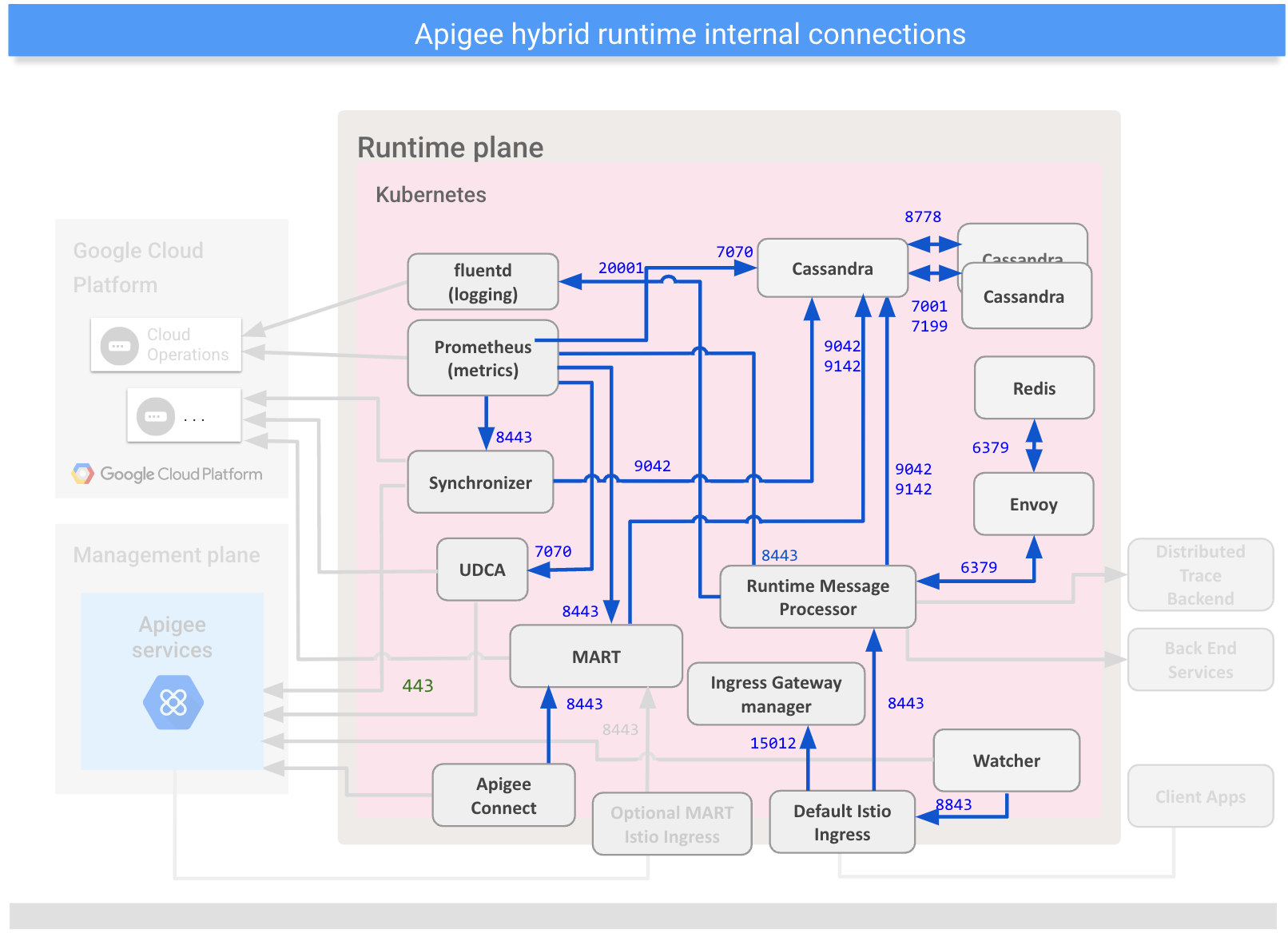Viewport: 1288px width, 933px height.
Task: Click the Default Istio Ingress node
Action: pyautogui.click(x=841, y=822)
